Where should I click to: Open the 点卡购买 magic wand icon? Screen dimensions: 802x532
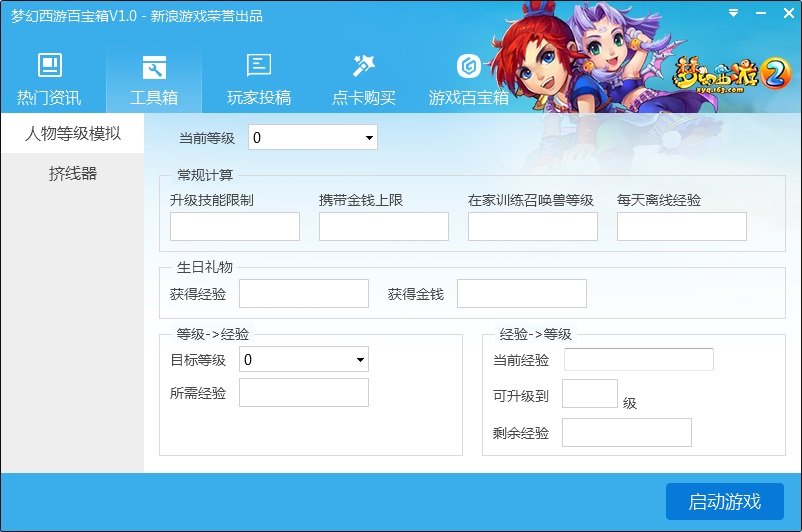pyautogui.click(x=364, y=65)
